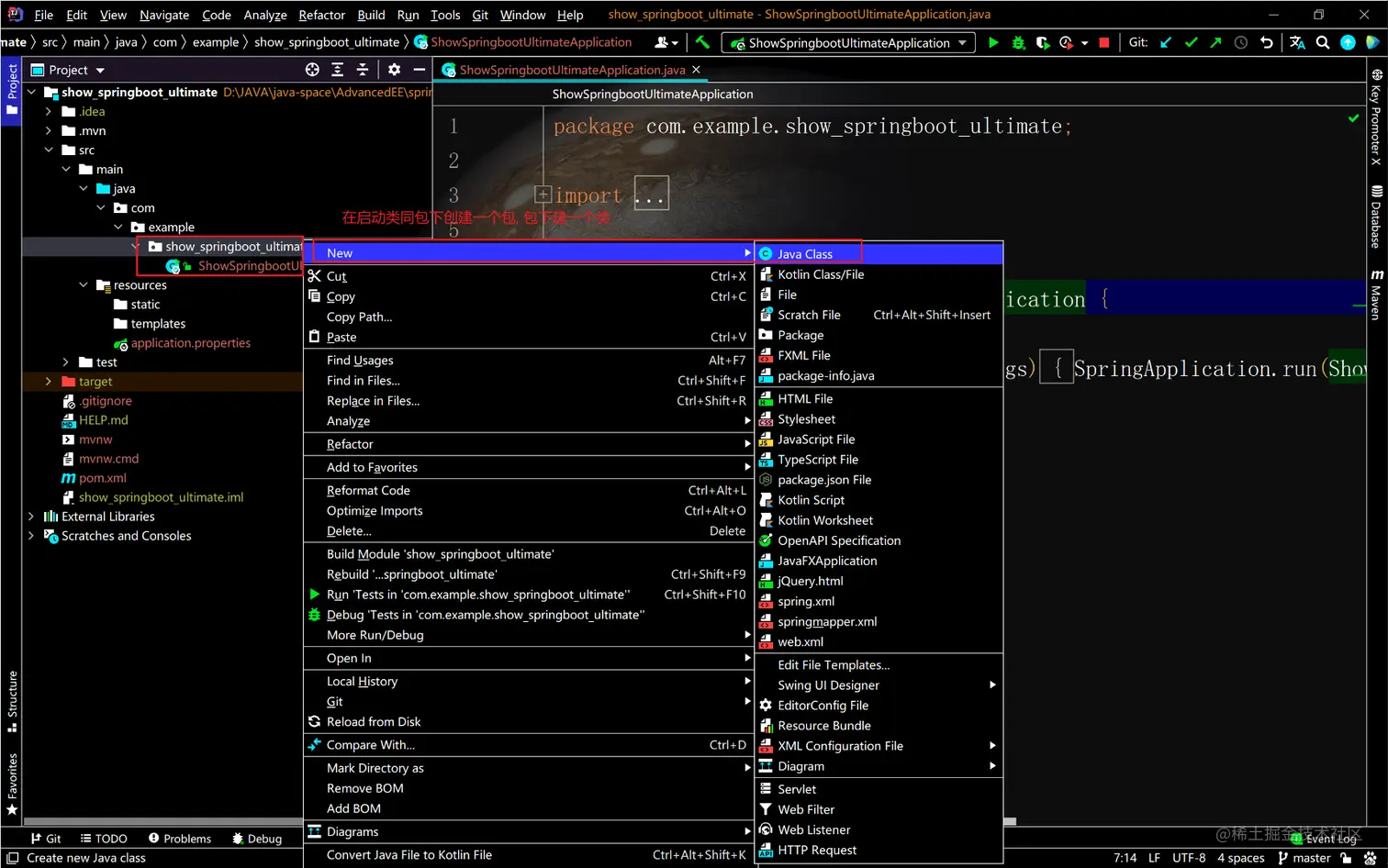Run with coverage shield icon
This screenshot has height=868, width=1388.
point(1043,42)
